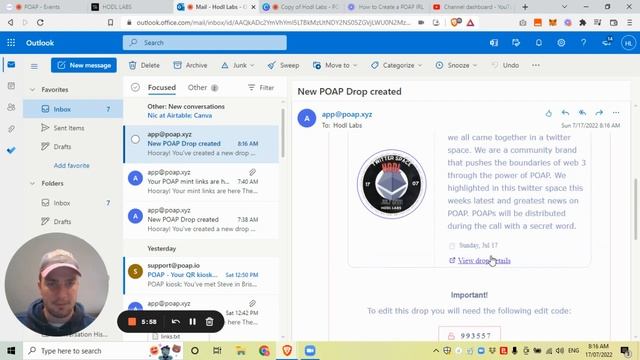This screenshot has height=360, width=640.
Task: Open View drop details link
Action: 484,260
